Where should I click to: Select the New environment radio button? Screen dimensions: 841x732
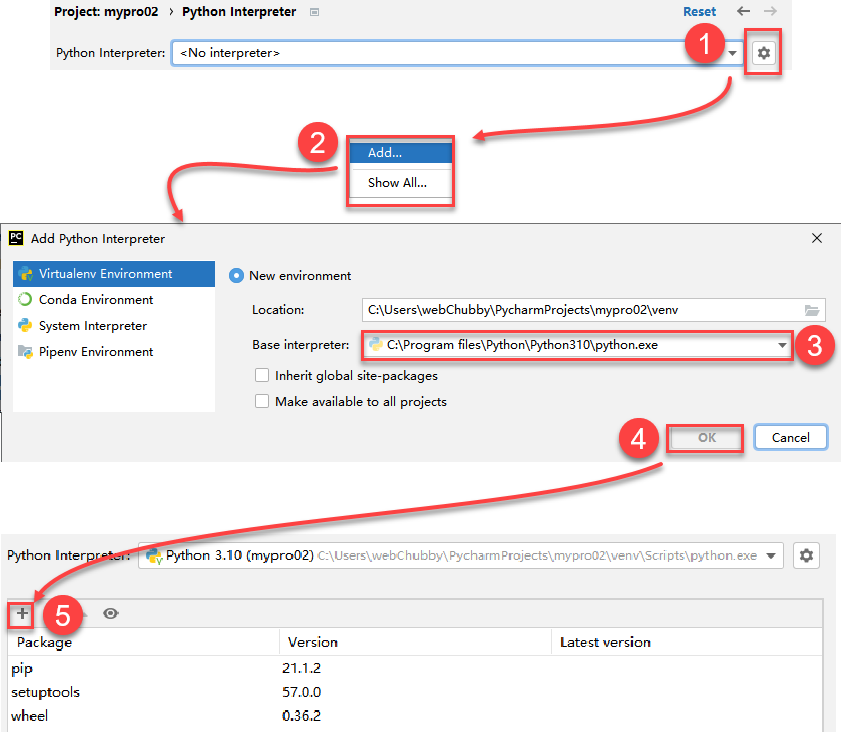[x=236, y=276]
